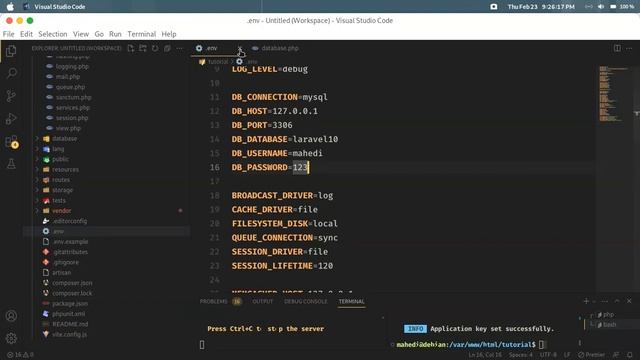The width and height of the screenshot is (640, 360).
Task: Create a new file in Explorer
Action: pos(131,48)
